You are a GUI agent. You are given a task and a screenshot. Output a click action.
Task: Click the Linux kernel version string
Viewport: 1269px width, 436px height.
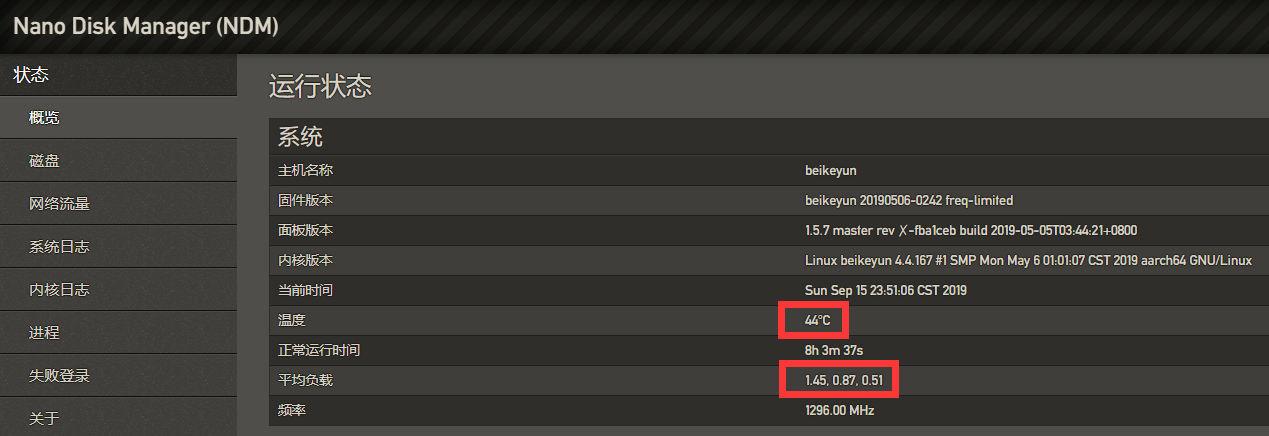[x=1028, y=260]
